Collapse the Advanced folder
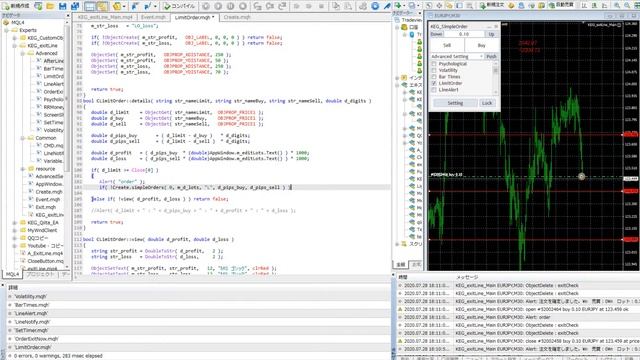This screenshot has height=360, width=640. pyautogui.click(x=22, y=53)
